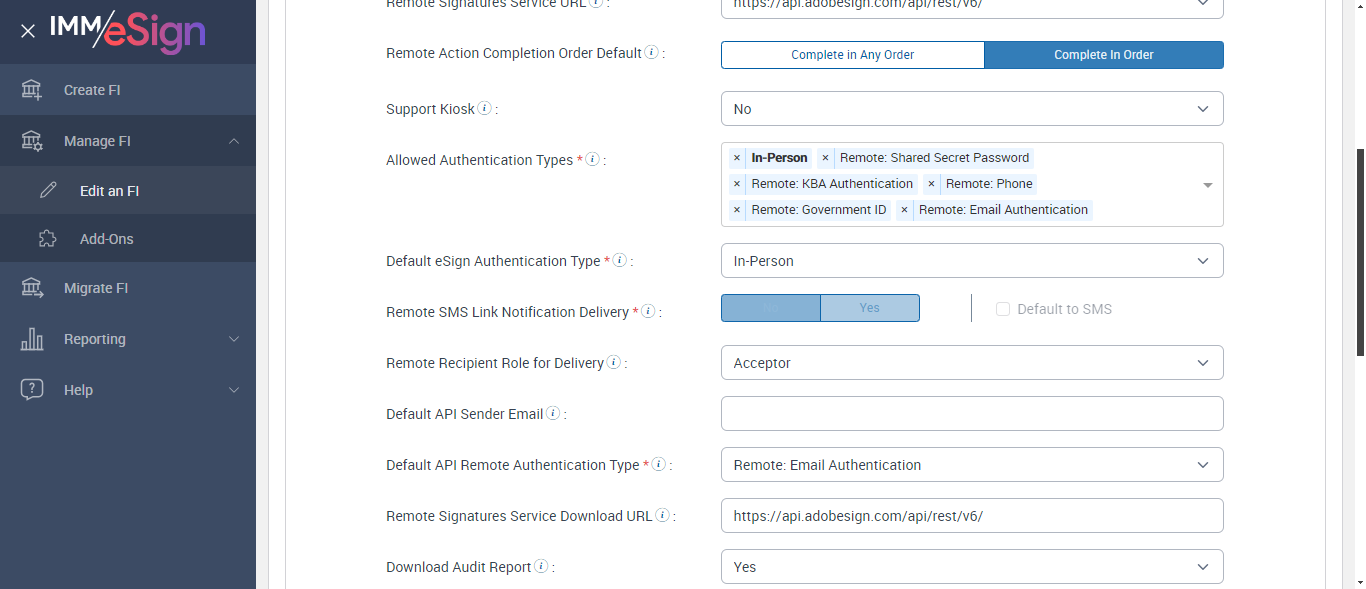Click the Add-Ons puzzle piece icon
The image size is (1366, 589).
[47, 239]
